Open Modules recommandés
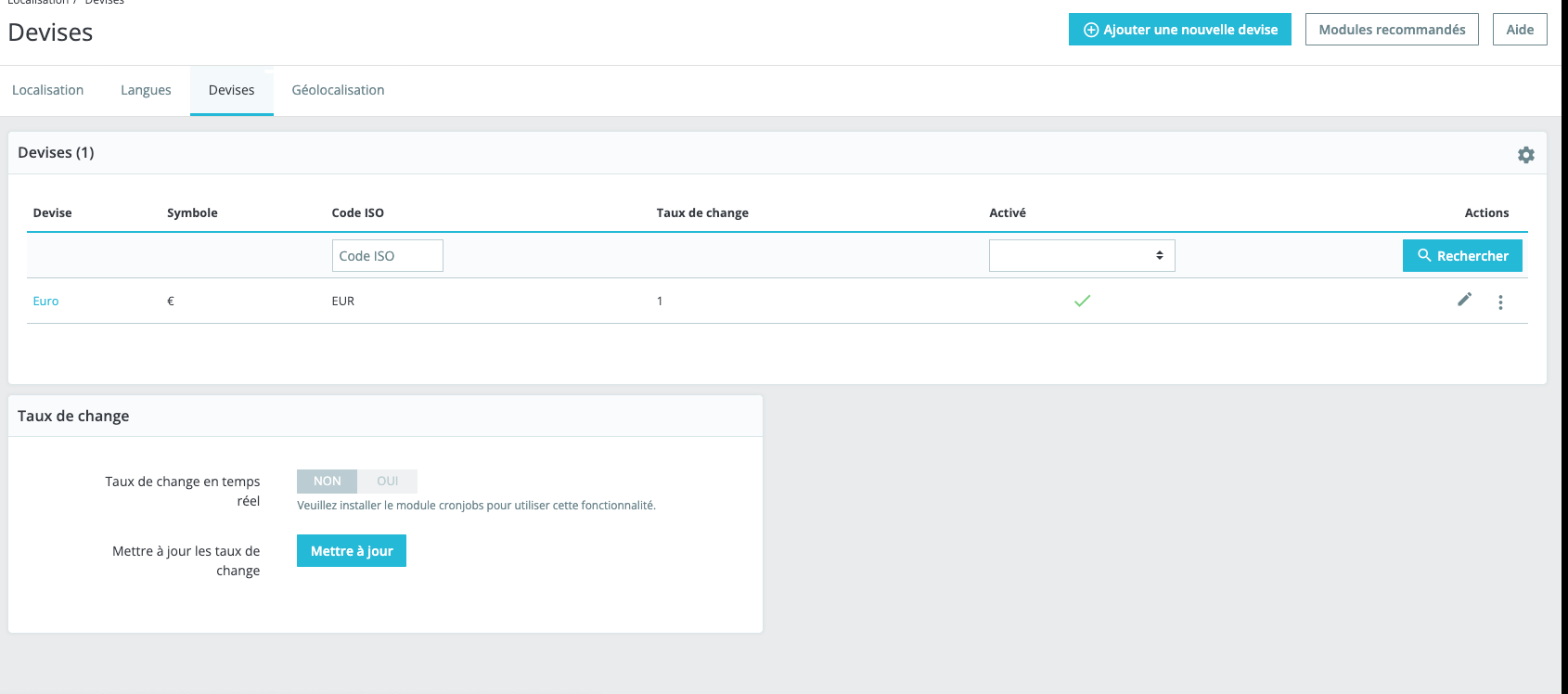Image resolution: width=1568 pixels, height=694 pixels. 1392,30
